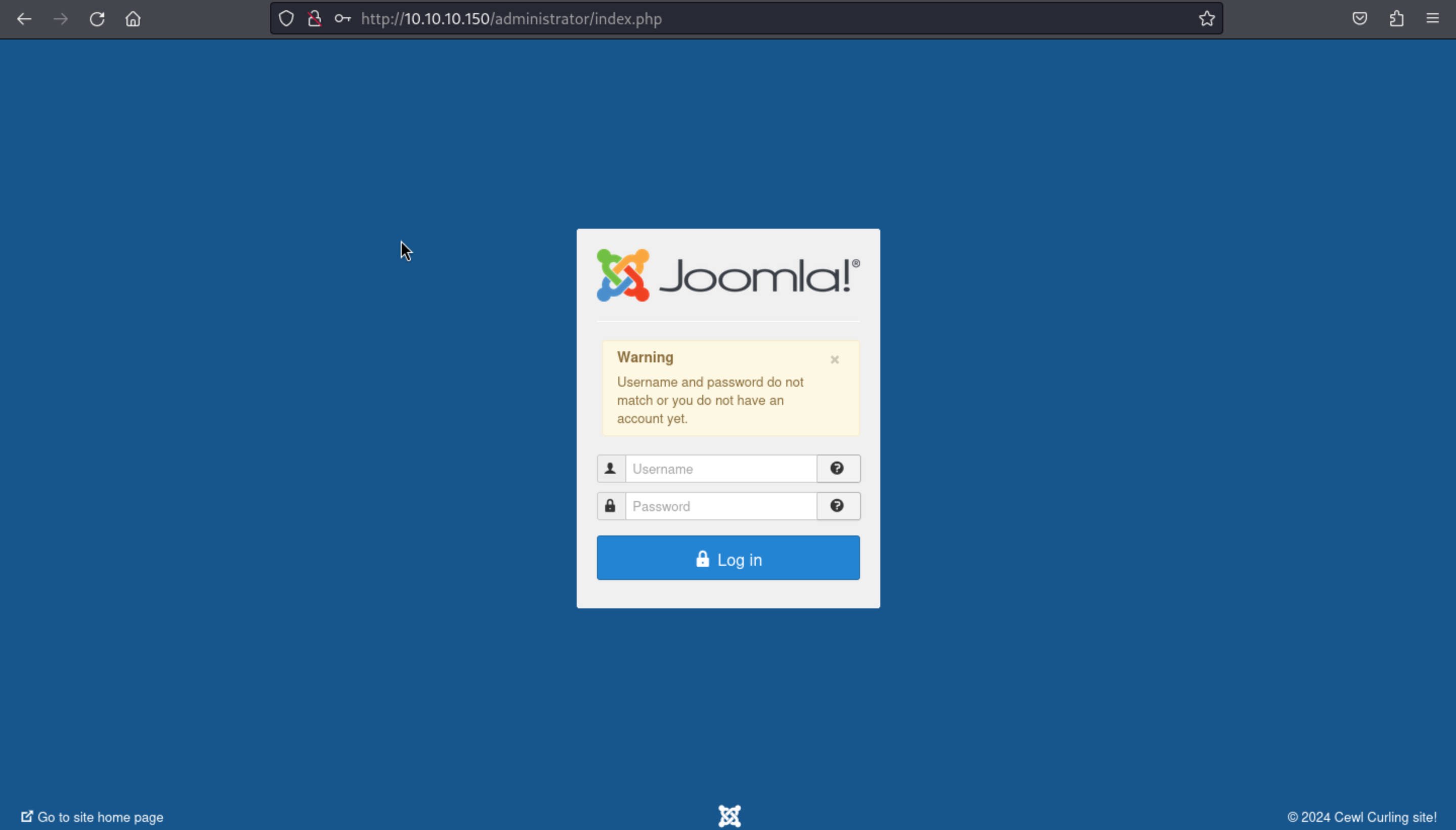Open saved logins key icon
1456x830 pixels.
342,19
